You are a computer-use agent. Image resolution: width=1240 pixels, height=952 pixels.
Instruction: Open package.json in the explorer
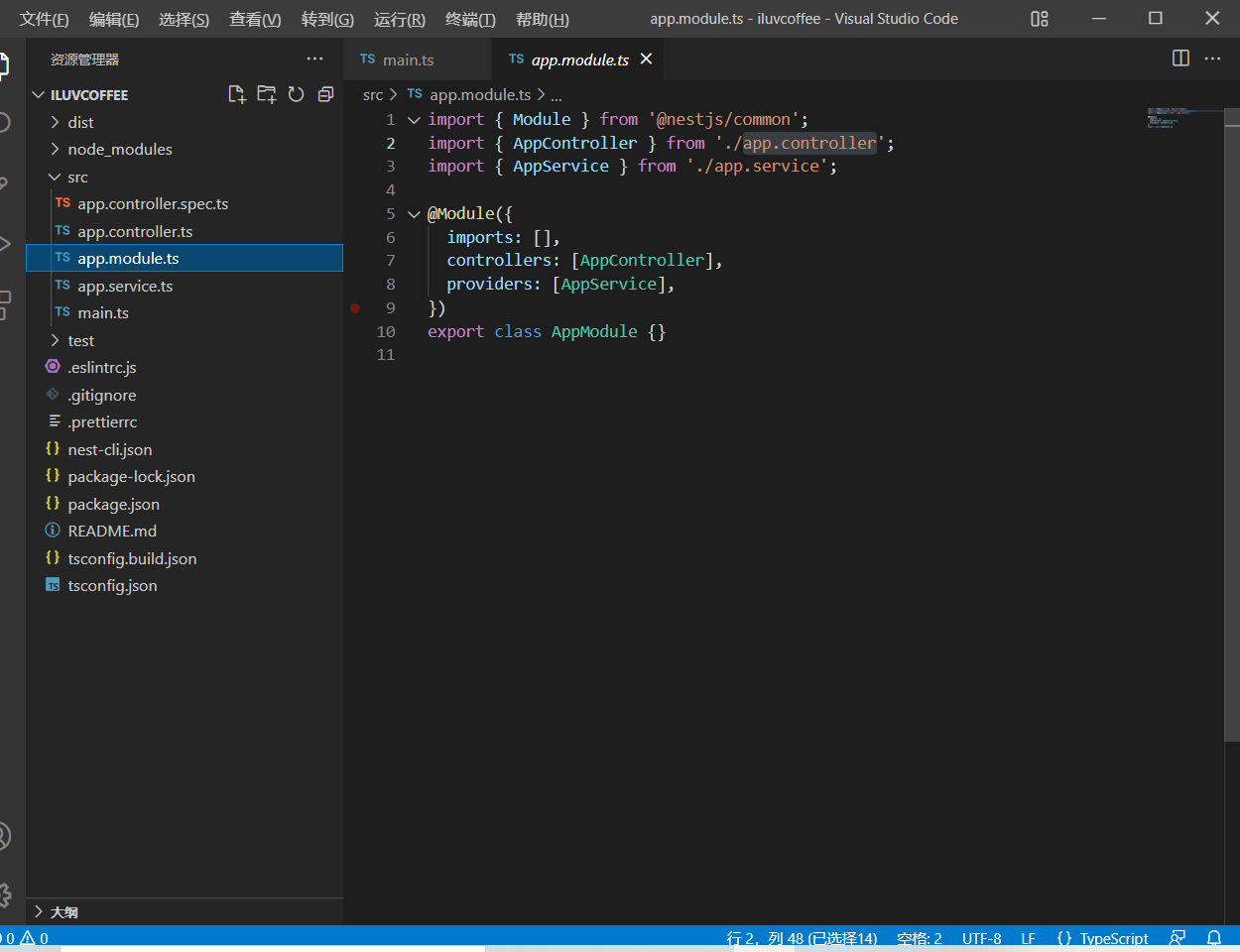pyautogui.click(x=113, y=504)
